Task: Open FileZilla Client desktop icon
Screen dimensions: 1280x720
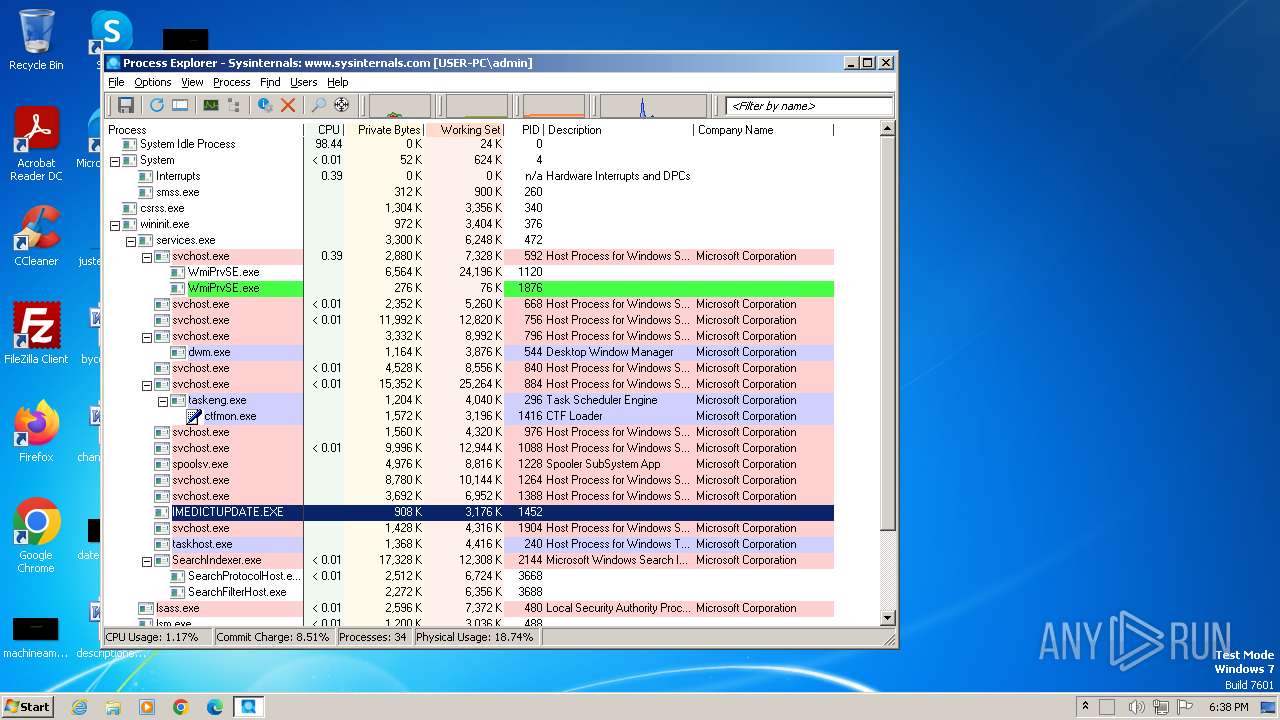Action: [x=36, y=334]
